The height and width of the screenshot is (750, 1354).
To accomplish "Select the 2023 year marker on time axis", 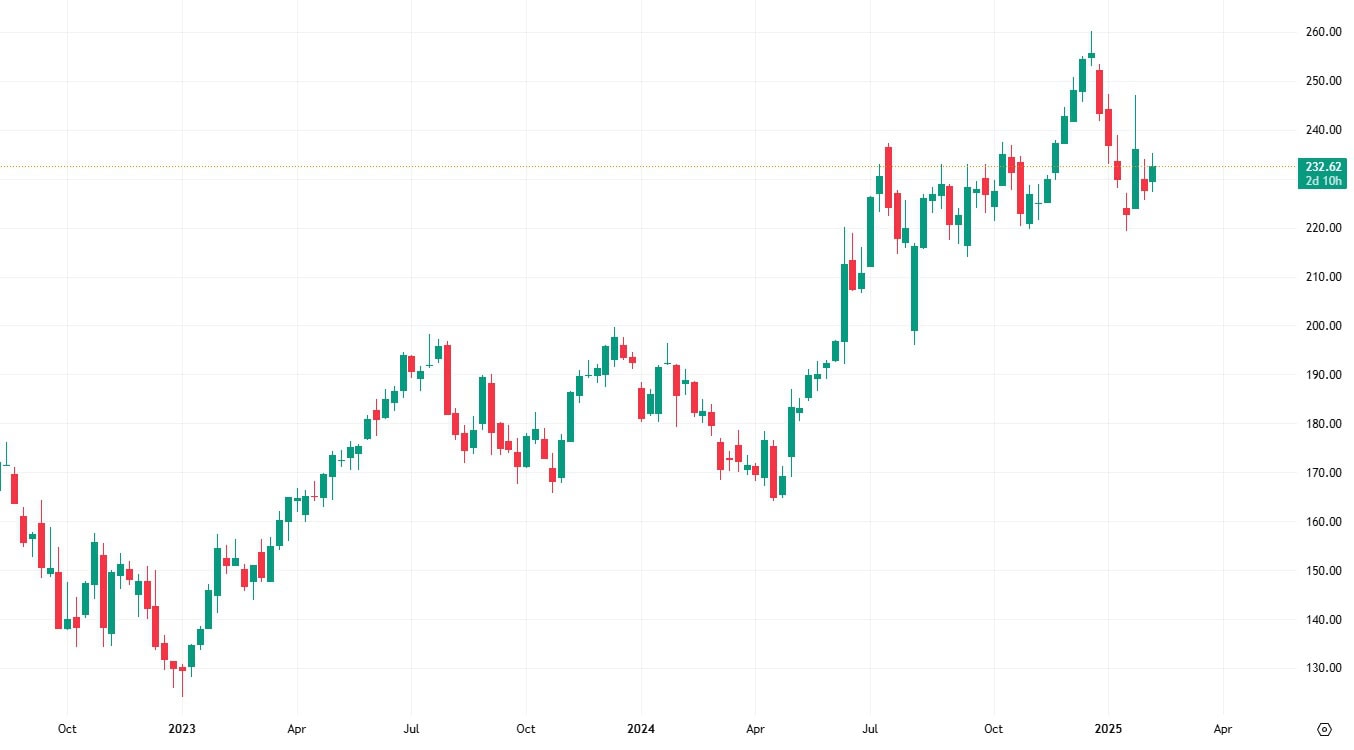I will coord(182,730).
